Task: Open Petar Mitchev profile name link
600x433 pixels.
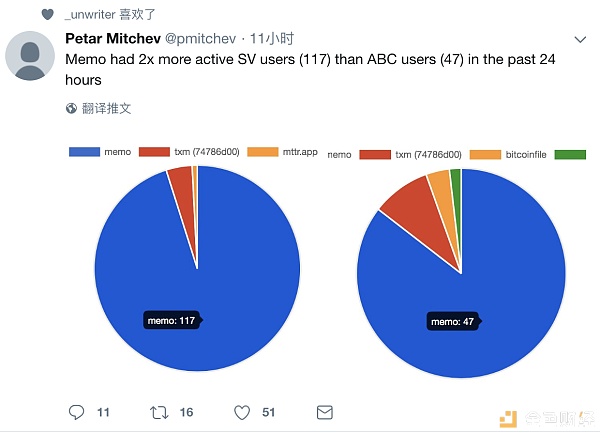Action: pyautogui.click(x=113, y=39)
